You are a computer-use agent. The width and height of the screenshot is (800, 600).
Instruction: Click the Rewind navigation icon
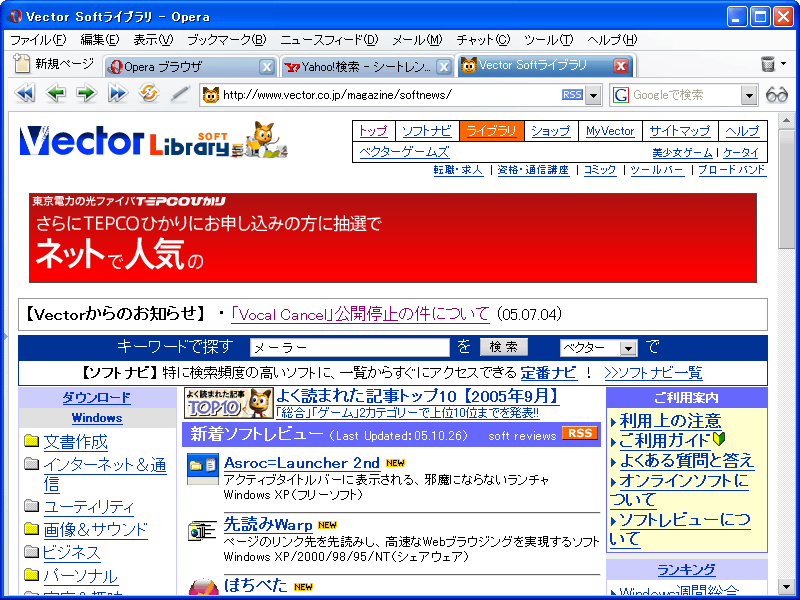(x=24, y=94)
